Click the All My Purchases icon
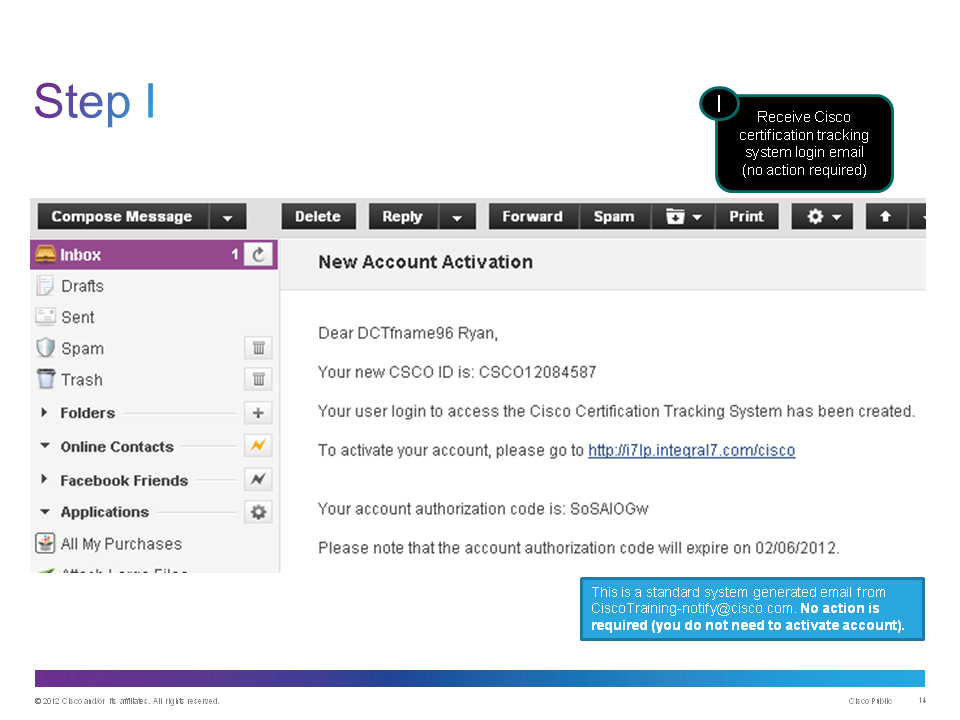Viewport: 960px width, 720px height. pyautogui.click(x=45, y=543)
